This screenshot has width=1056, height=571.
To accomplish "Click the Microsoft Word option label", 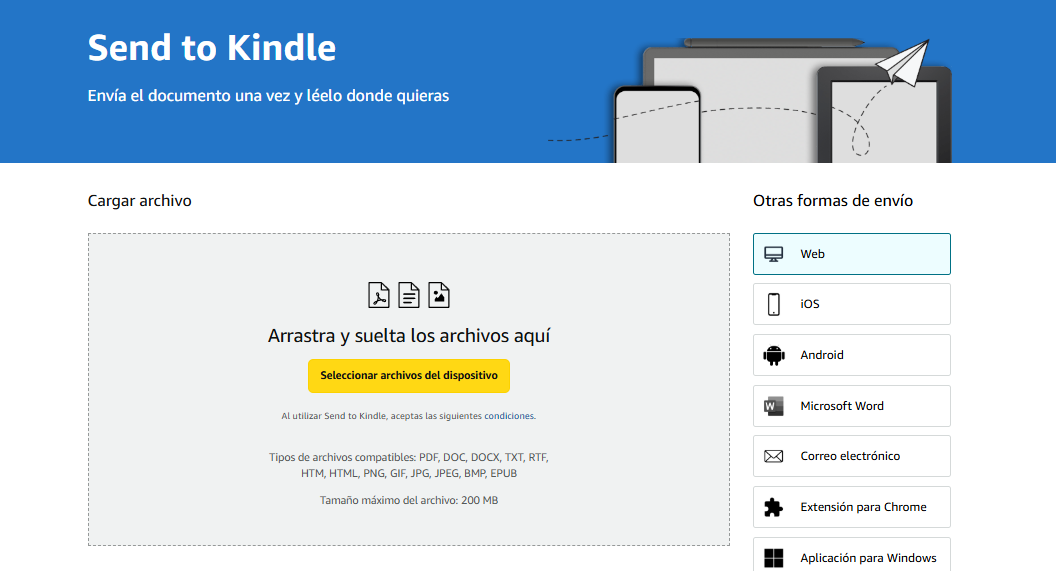I will click(x=842, y=406).
